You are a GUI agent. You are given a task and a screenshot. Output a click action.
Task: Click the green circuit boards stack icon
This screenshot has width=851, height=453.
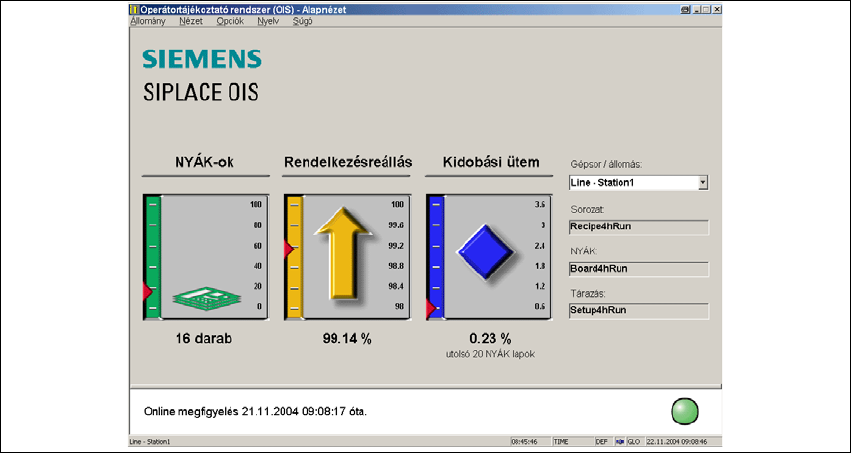pyautogui.click(x=207, y=298)
